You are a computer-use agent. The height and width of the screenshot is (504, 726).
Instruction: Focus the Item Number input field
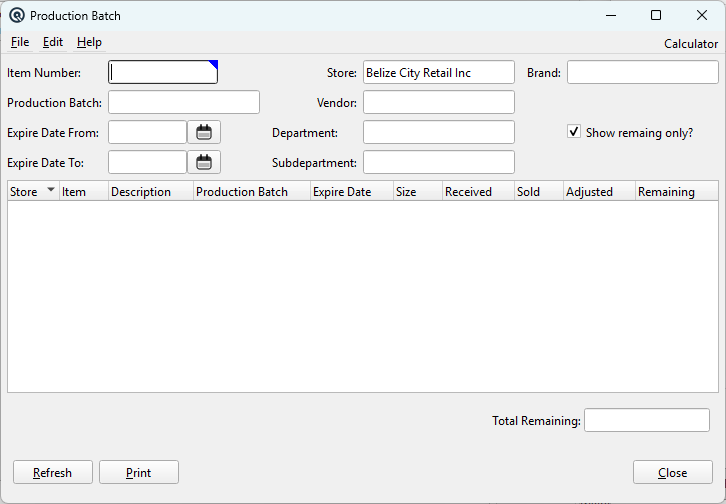coord(163,72)
